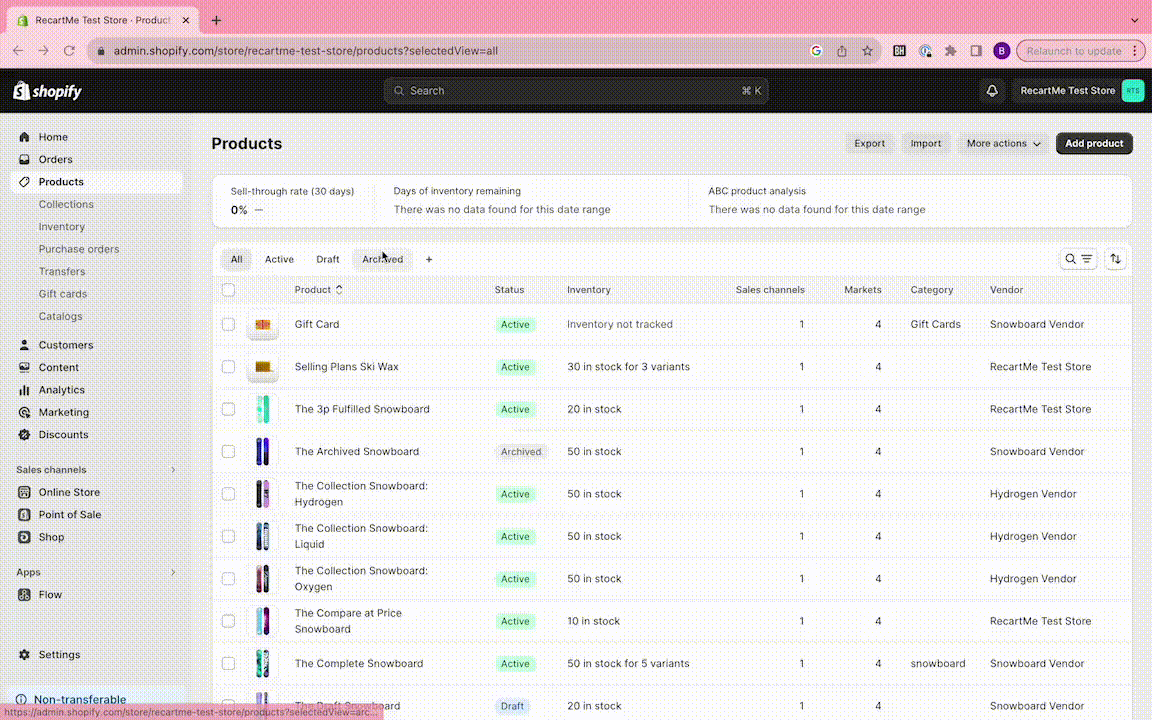Check the select-all products checkbox
This screenshot has height=720, width=1152.
tap(228, 290)
